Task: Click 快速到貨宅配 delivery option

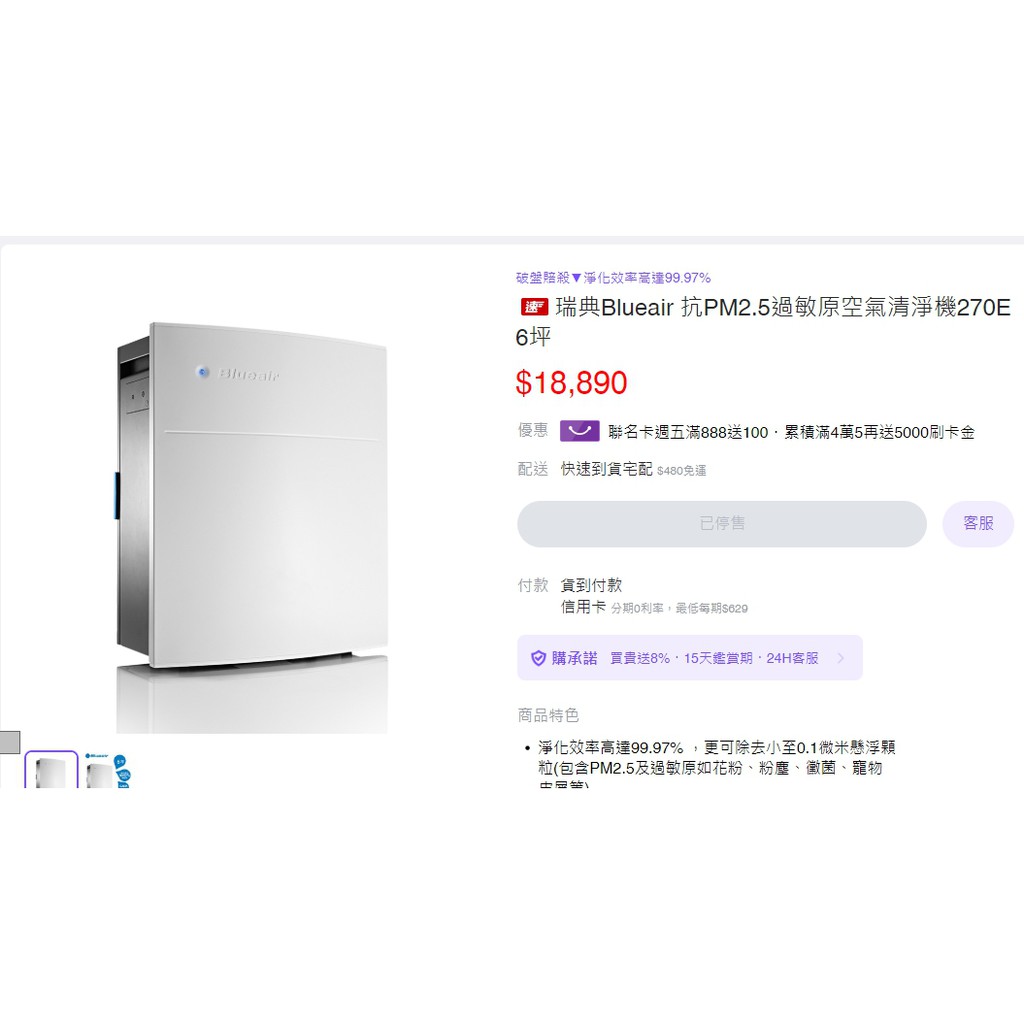Action: point(606,469)
